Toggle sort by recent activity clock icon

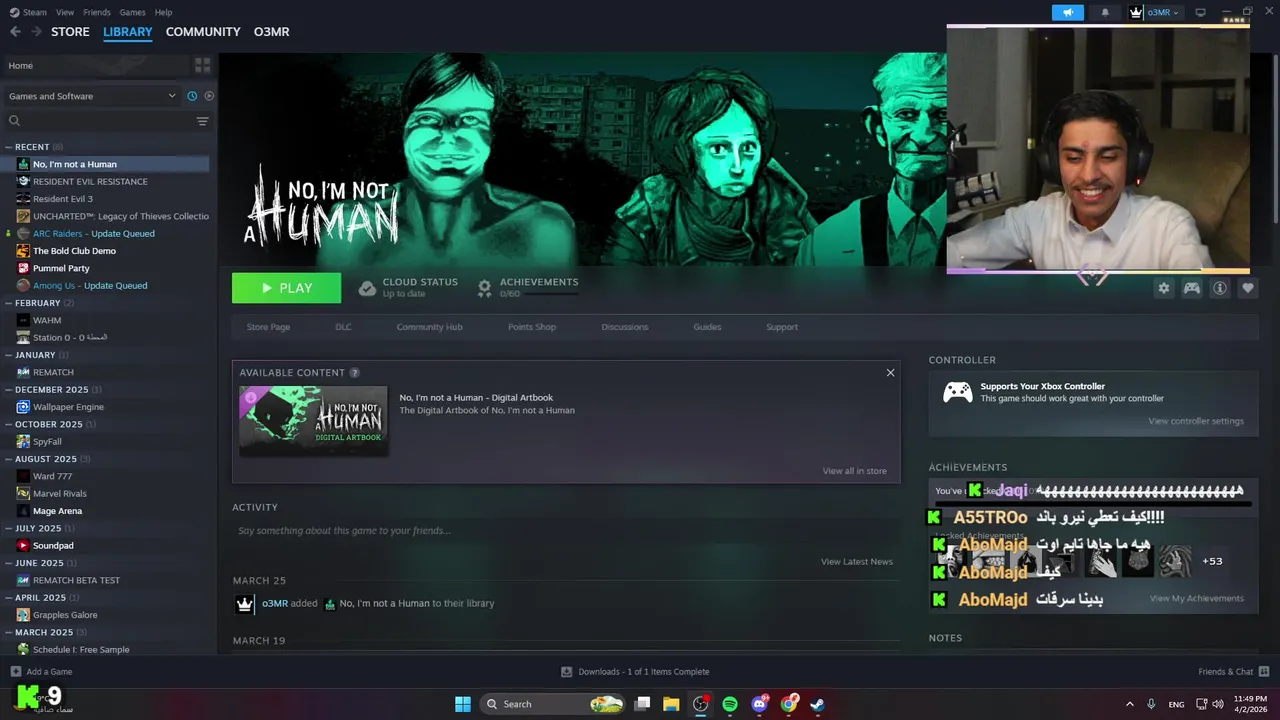click(x=192, y=96)
